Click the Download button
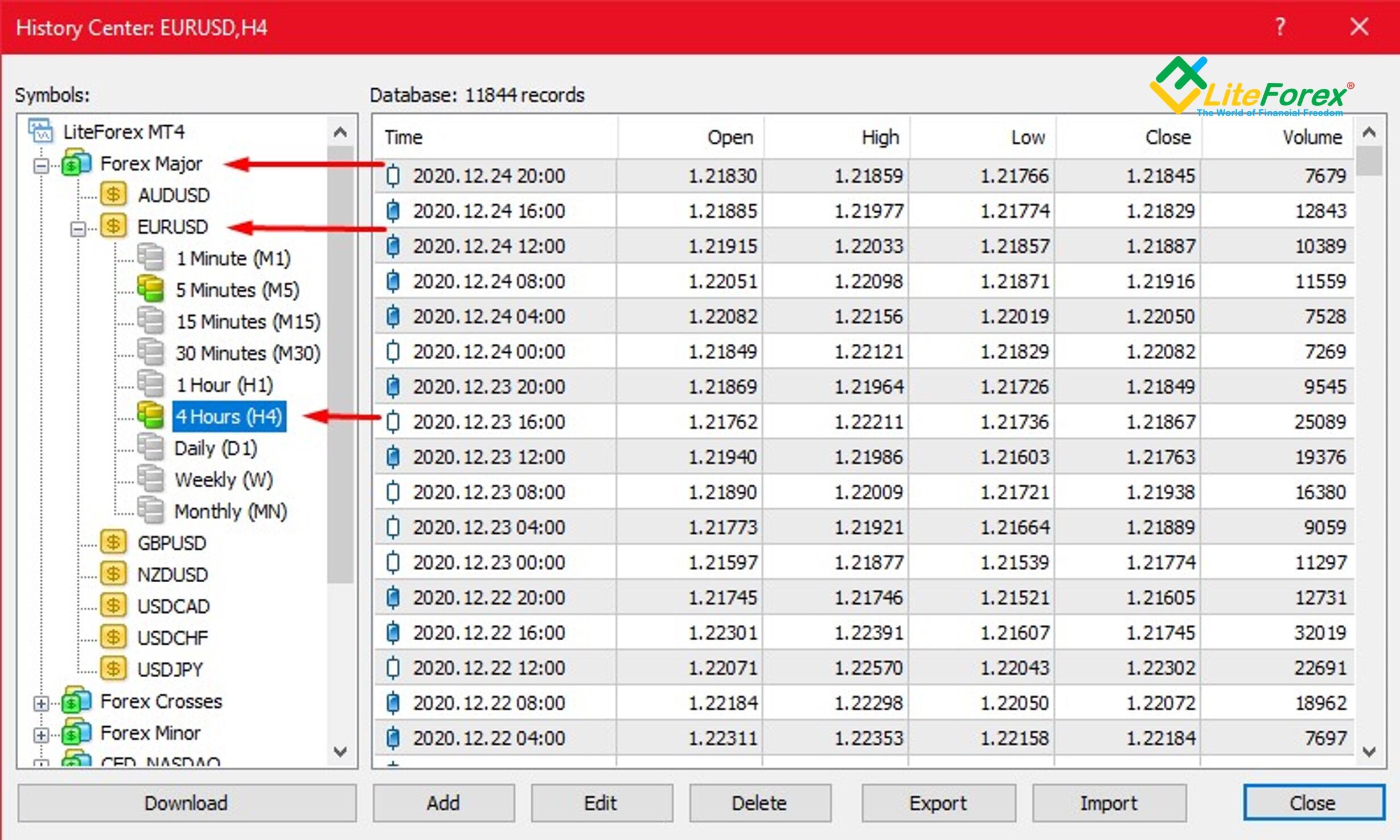 point(186,803)
